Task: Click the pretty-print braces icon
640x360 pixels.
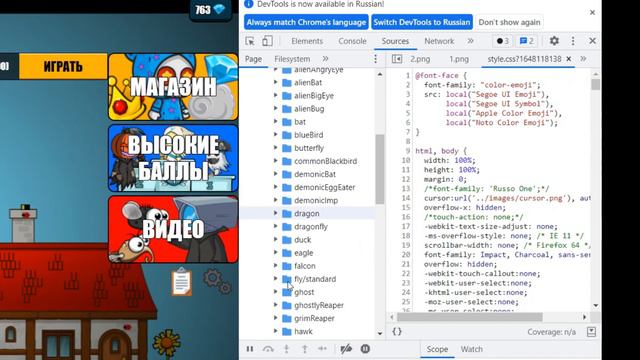Action: [397, 331]
